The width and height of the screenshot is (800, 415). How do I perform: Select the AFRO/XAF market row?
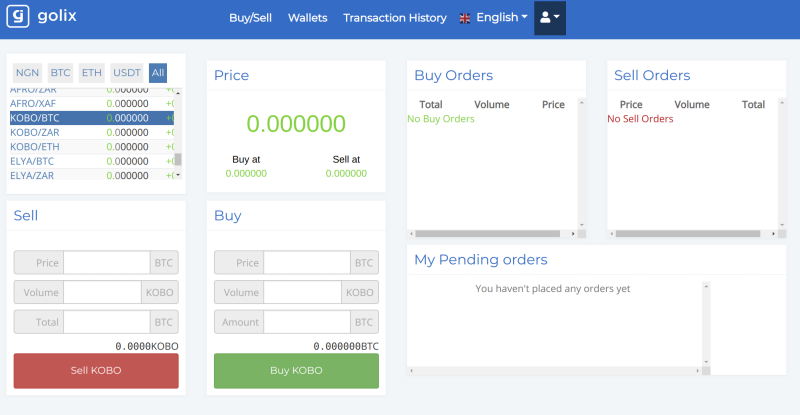(92, 104)
